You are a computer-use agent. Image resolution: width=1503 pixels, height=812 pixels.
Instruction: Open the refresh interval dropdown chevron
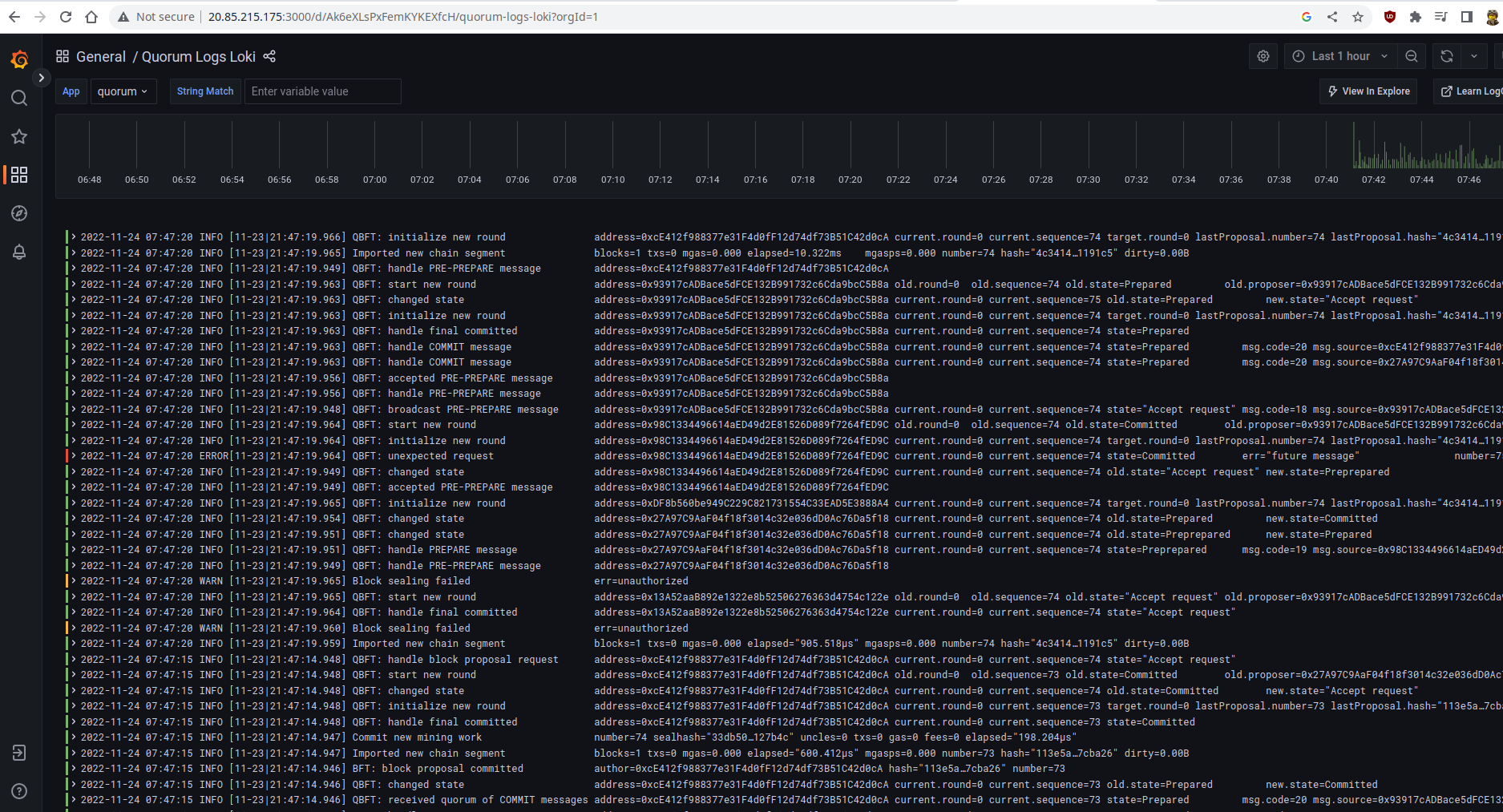click(x=1474, y=56)
